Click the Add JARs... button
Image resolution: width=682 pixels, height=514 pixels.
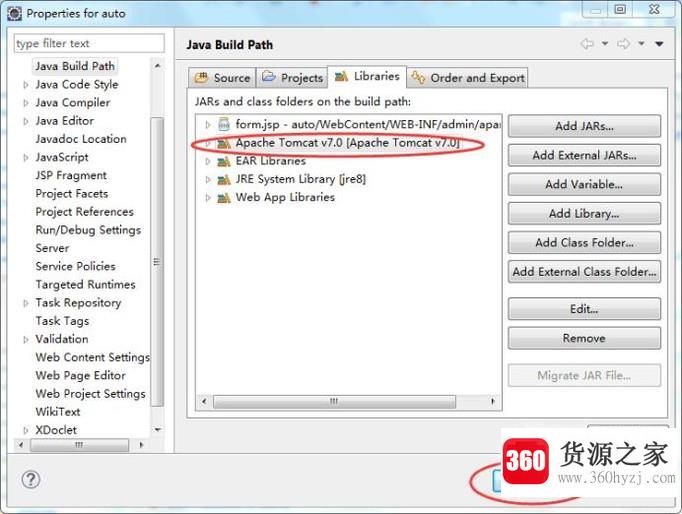[x=584, y=126]
